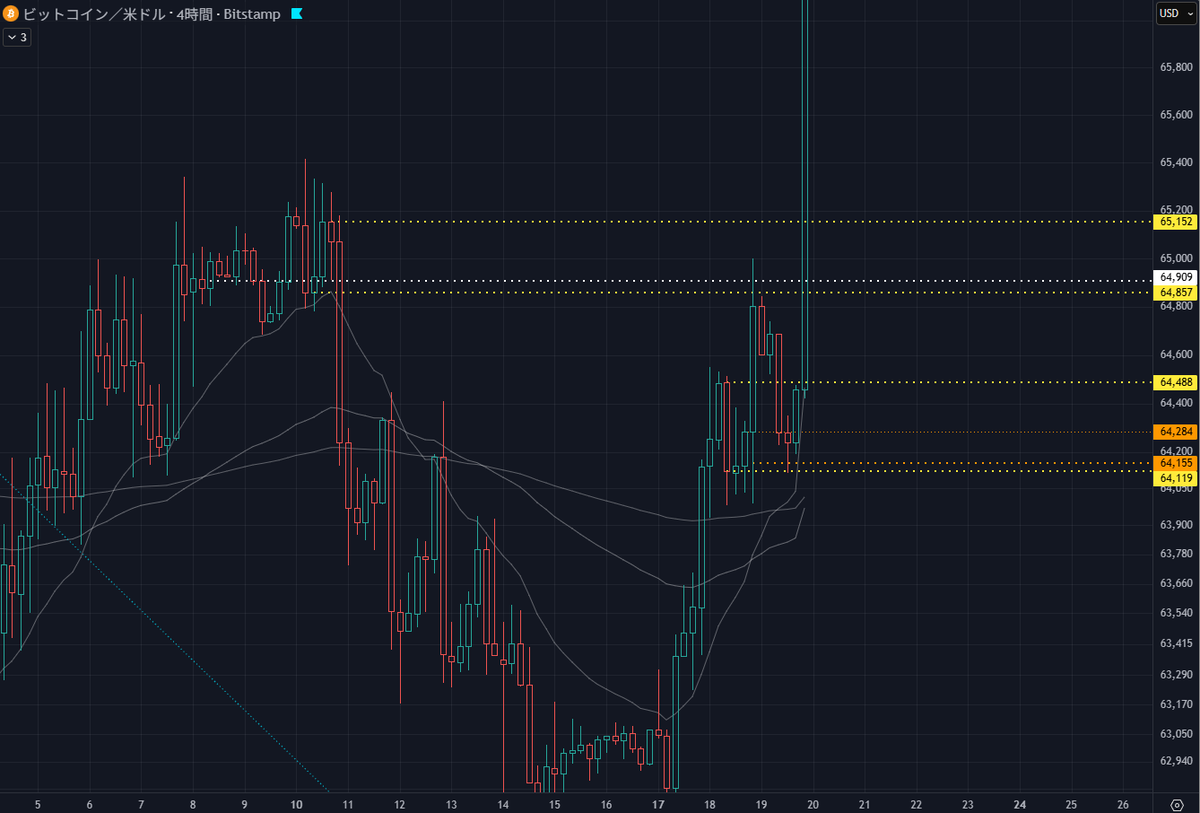Select the yellow 64,119 price label
1200x813 pixels.
coord(1176,479)
